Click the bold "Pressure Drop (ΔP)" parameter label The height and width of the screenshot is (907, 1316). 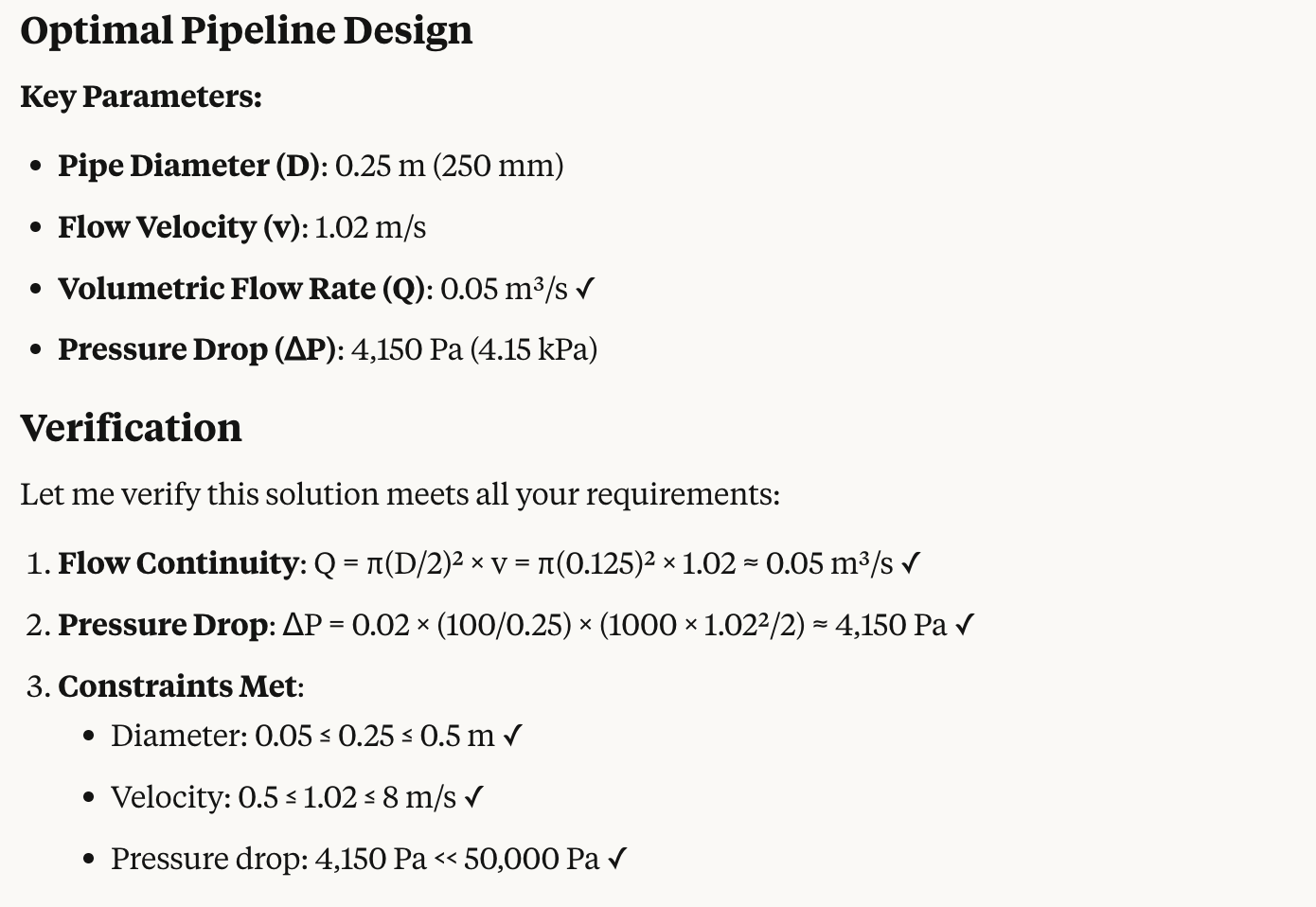[x=197, y=349]
